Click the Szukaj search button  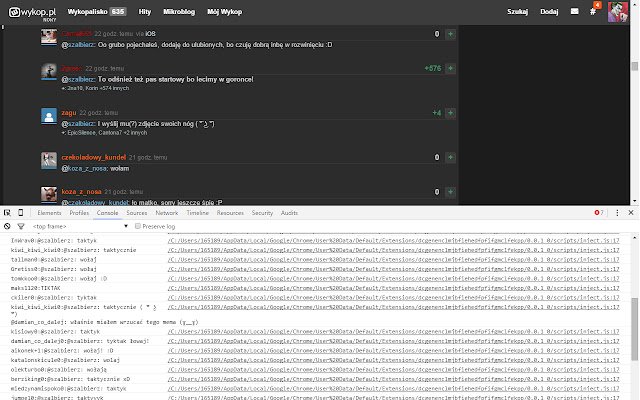coord(517,12)
